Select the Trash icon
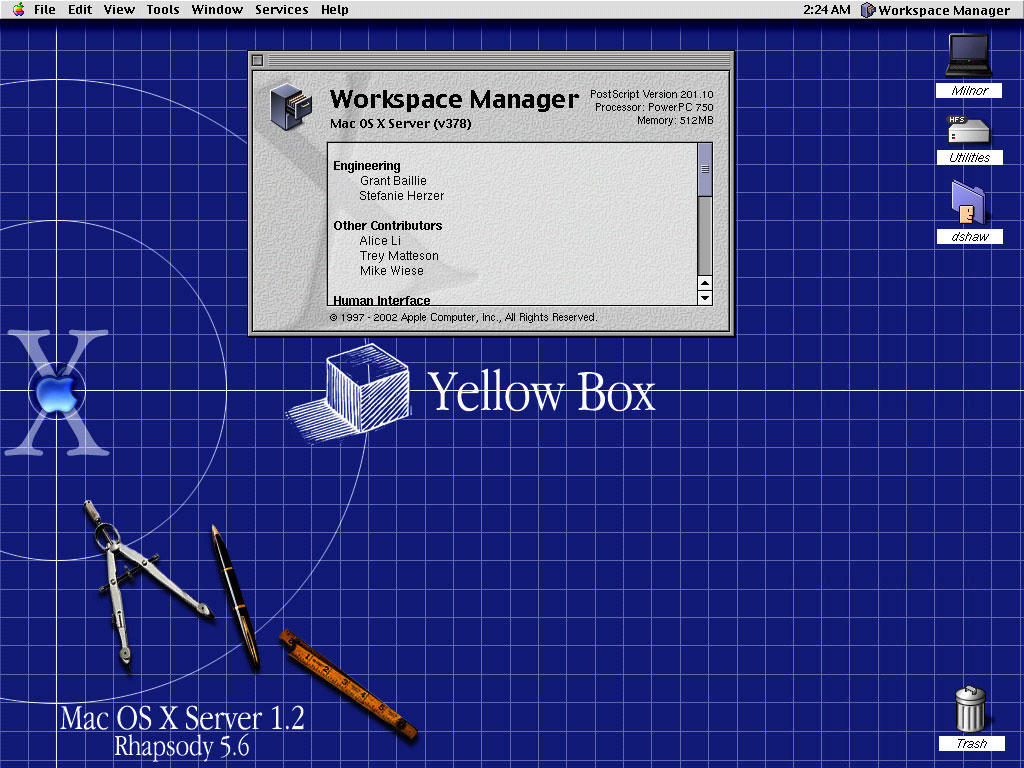1024x768 pixels. 970,709
